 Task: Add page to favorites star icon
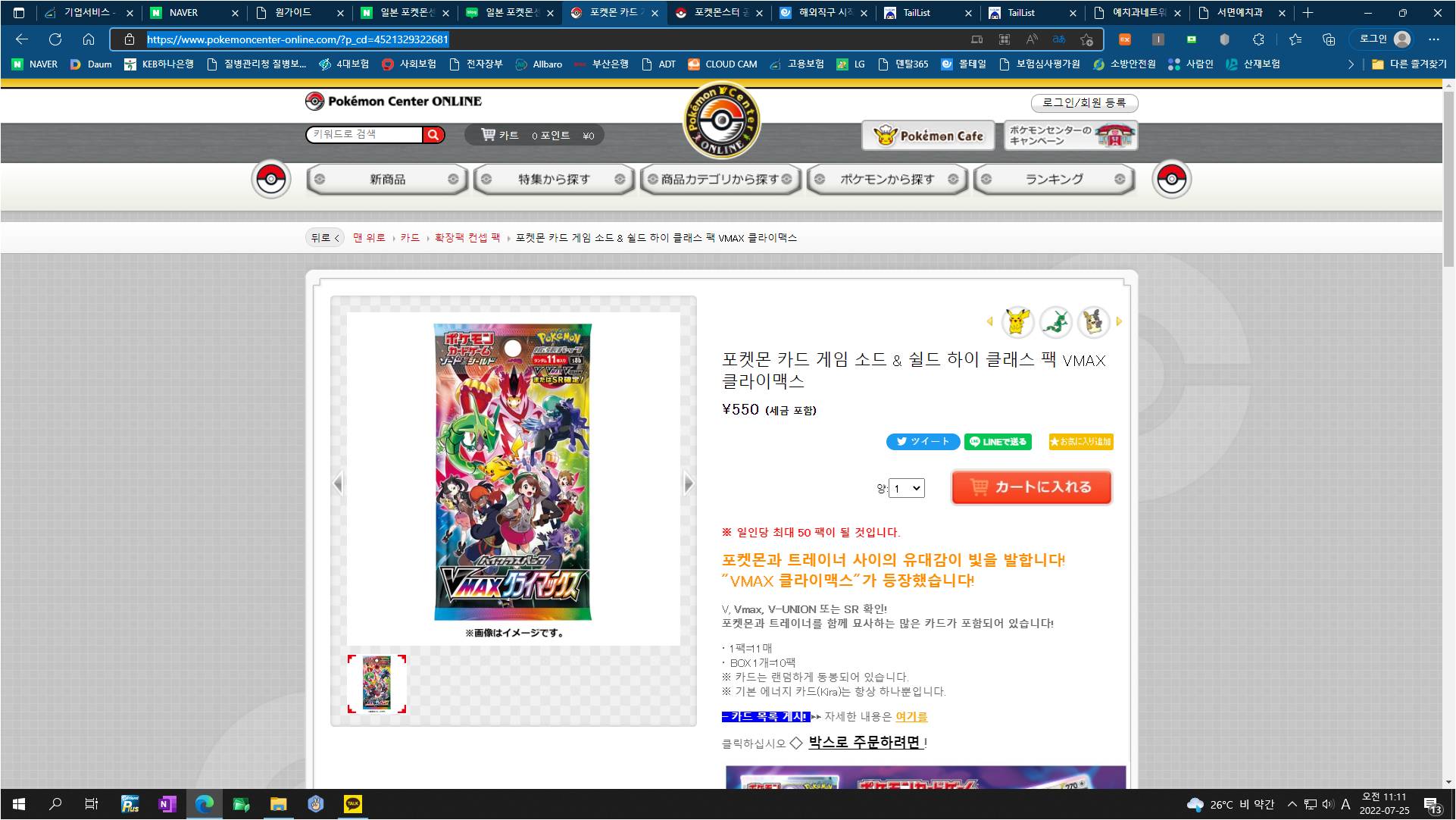click(1087, 39)
